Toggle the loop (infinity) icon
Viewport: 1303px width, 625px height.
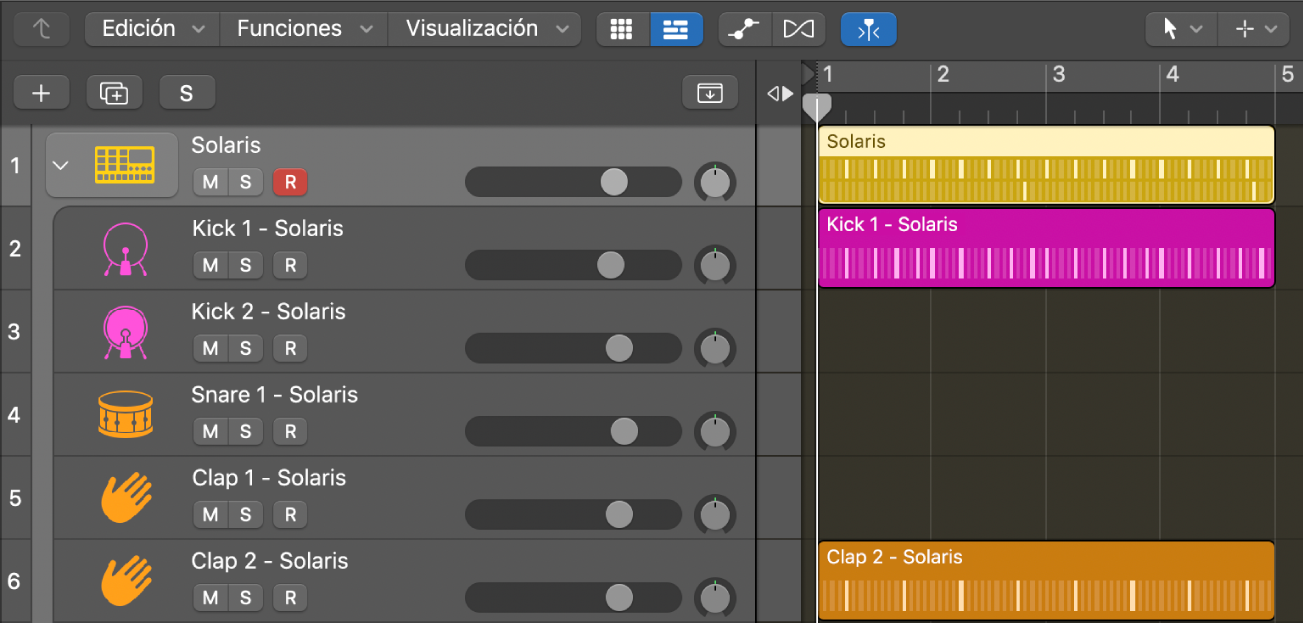point(797,28)
